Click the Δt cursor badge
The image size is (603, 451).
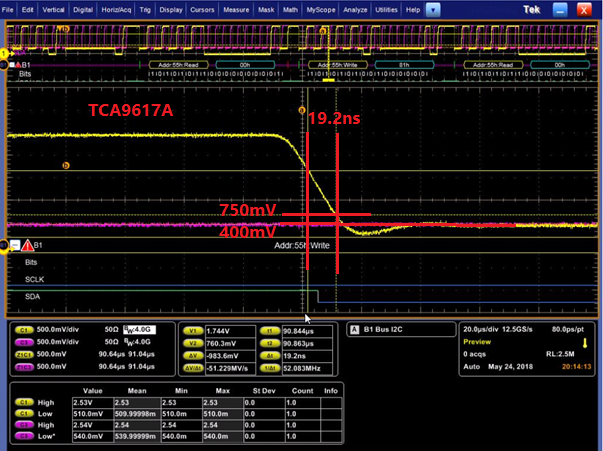click(270, 356)
